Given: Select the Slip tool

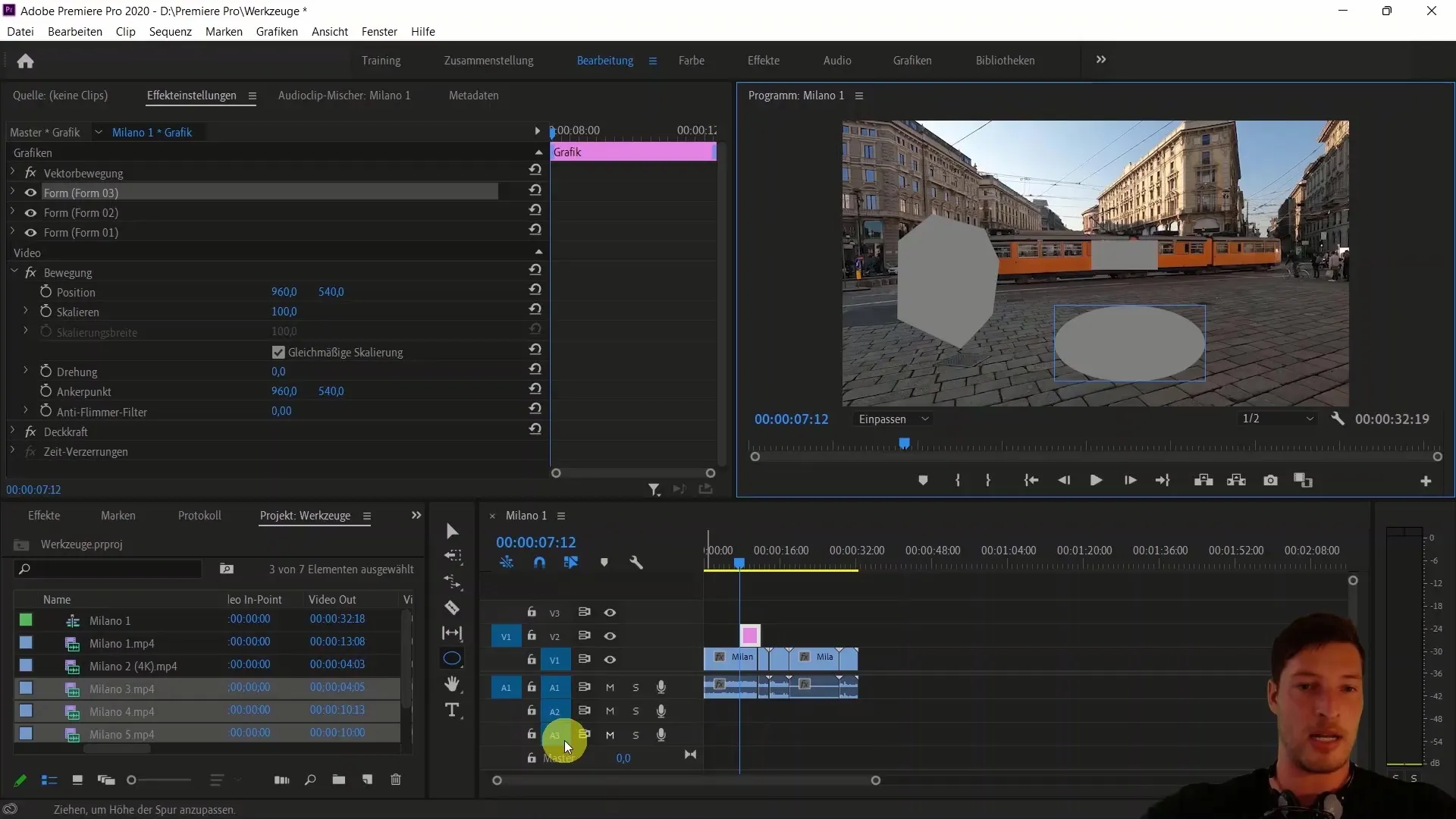Looking at the screenshot, I should point(452,633).
